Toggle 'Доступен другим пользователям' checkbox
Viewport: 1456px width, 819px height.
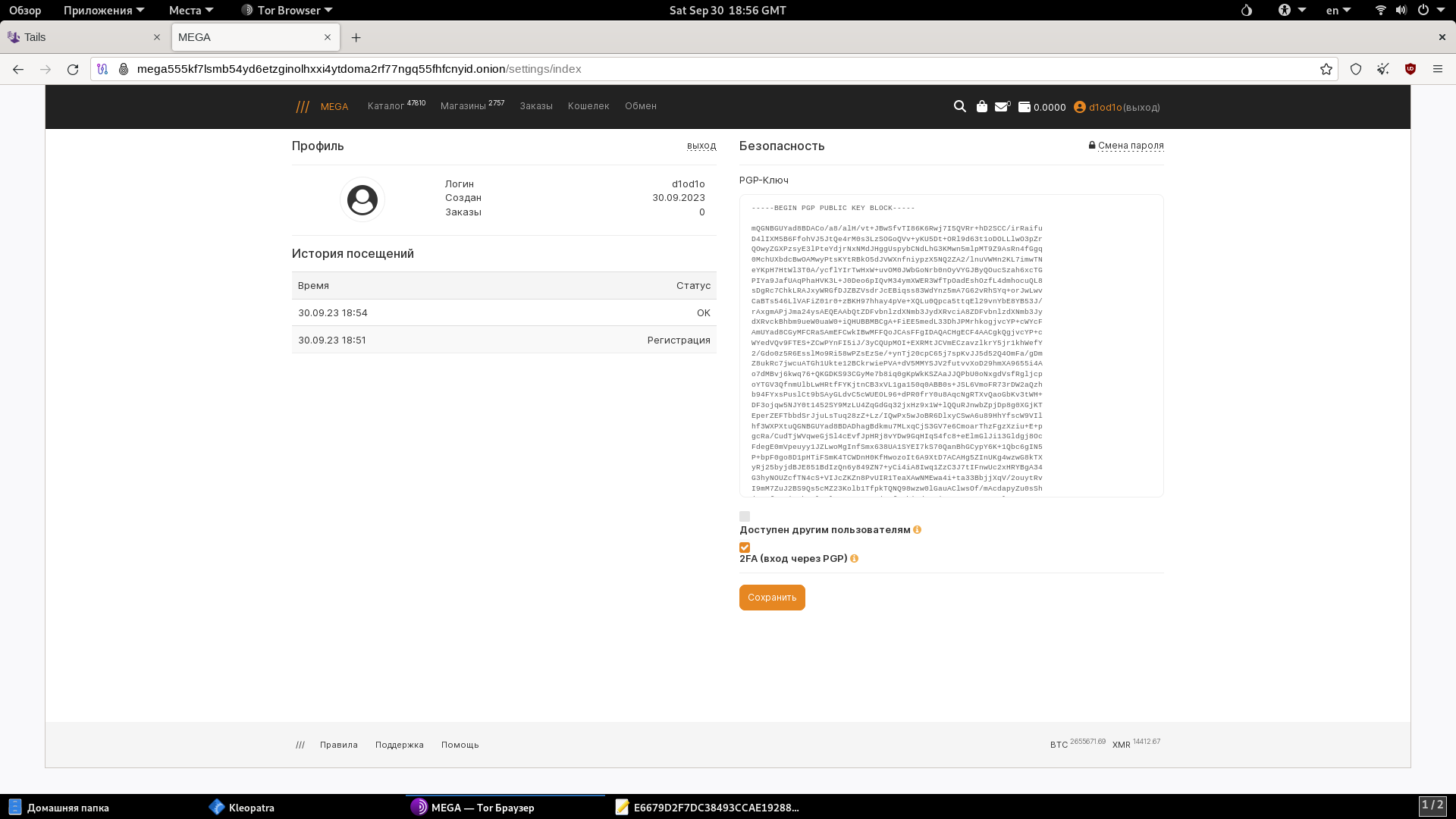[745, 516]
